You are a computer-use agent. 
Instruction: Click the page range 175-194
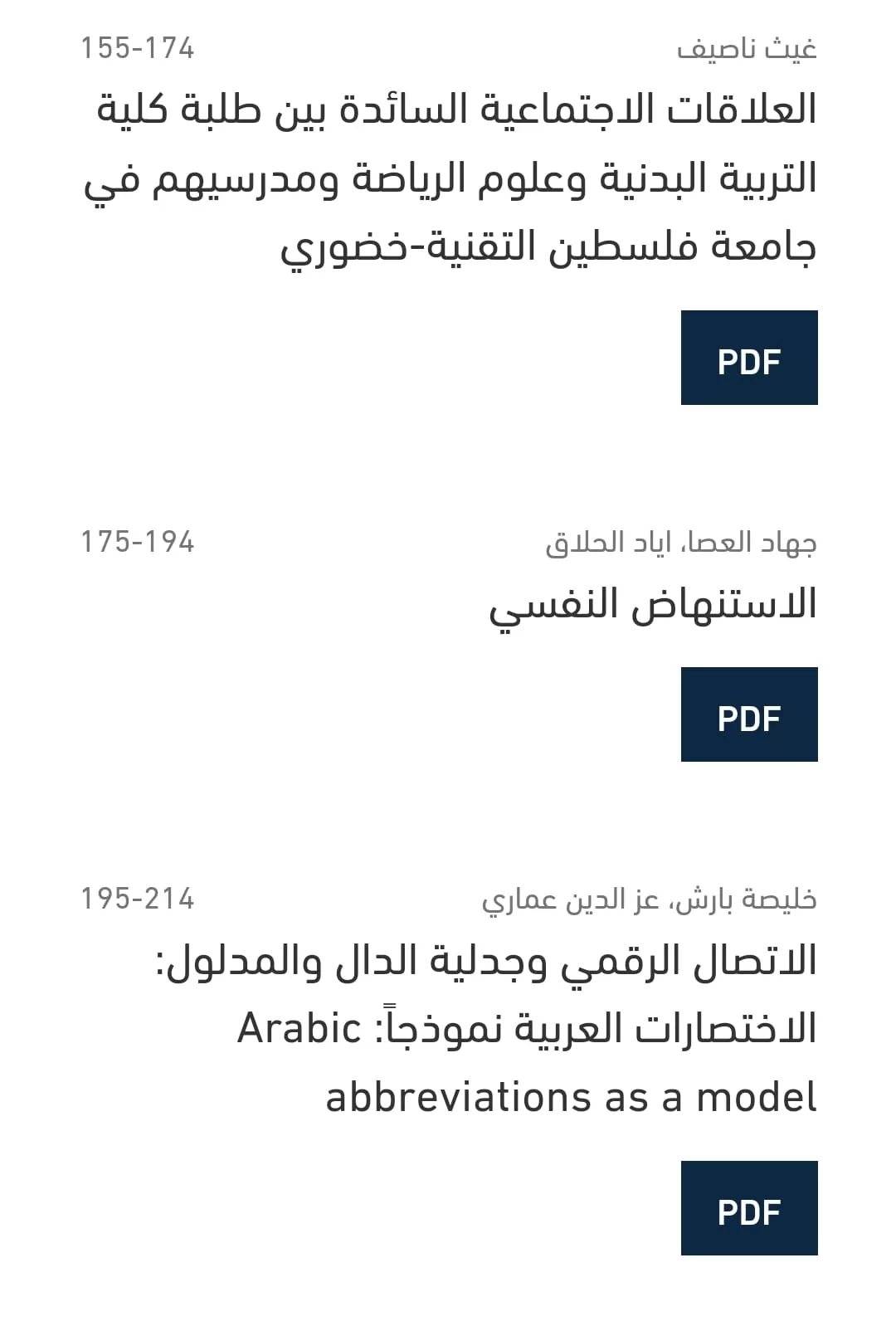coord(137,543)
